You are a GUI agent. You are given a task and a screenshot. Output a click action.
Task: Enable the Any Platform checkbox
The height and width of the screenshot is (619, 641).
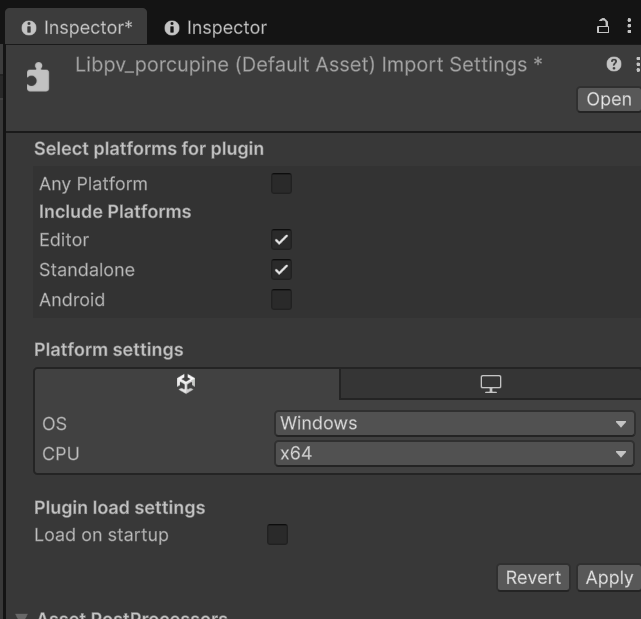click(282, 184)
